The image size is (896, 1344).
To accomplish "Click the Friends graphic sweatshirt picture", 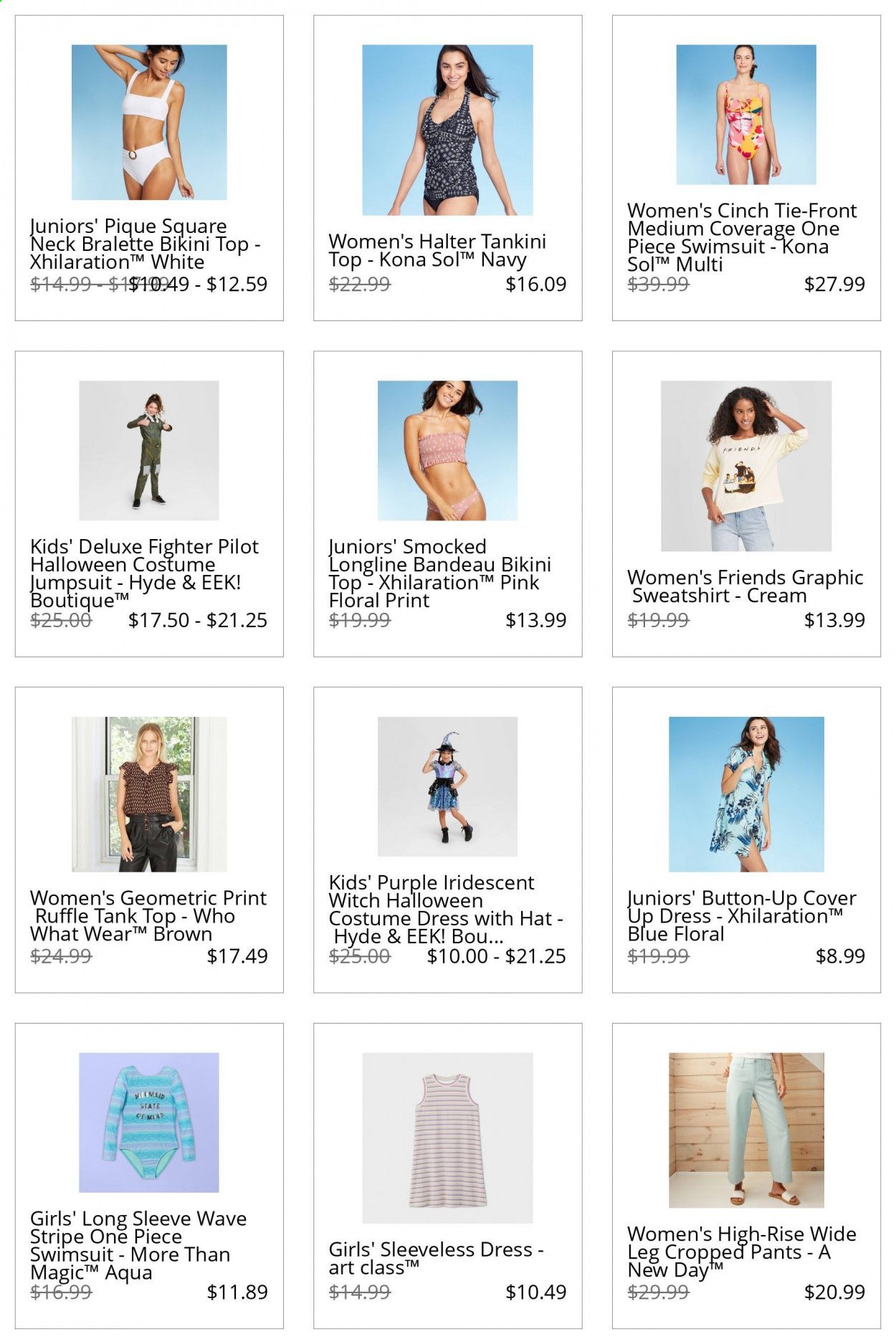I will 746,466.
